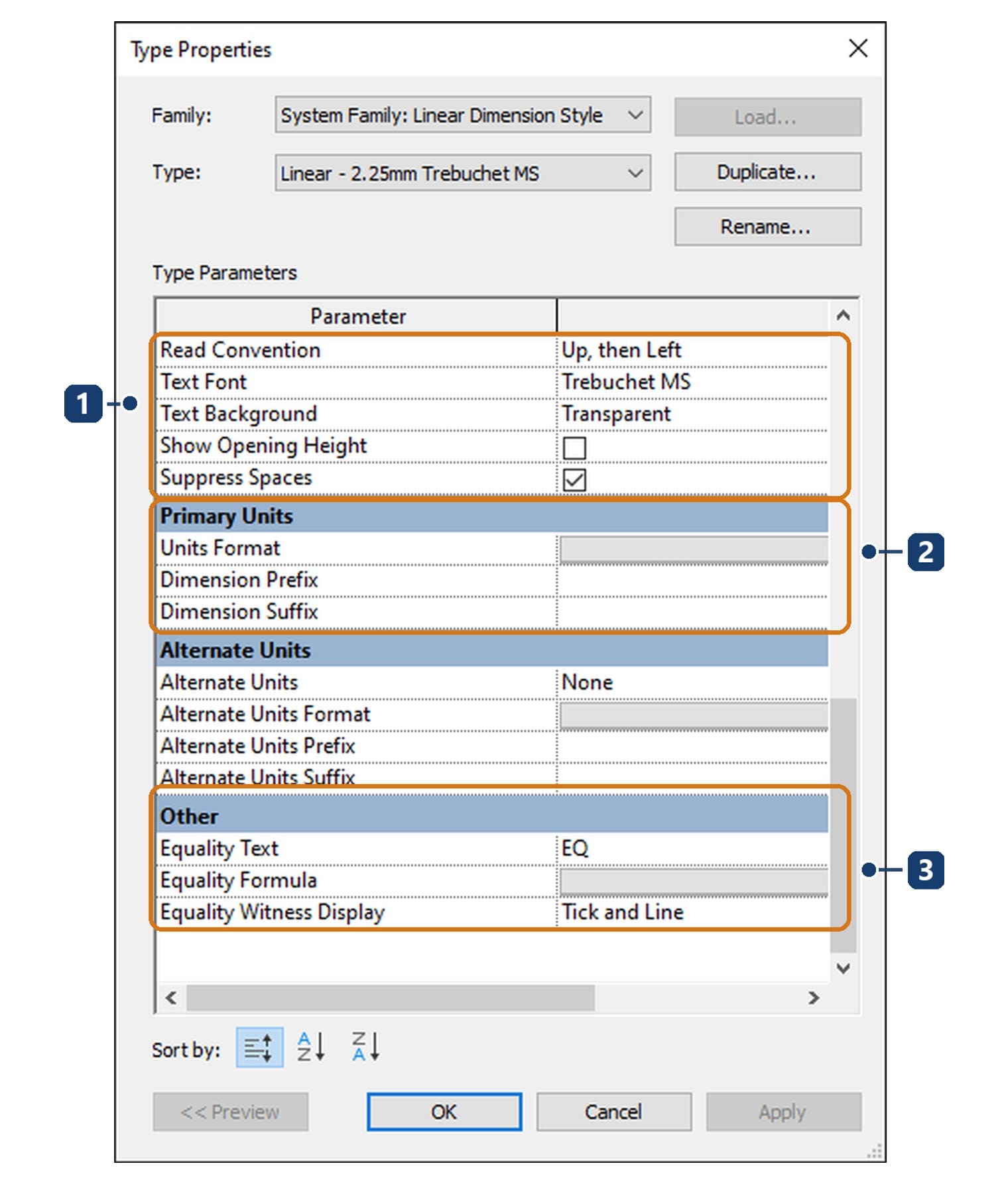Sort parameters ascending A to Z

[x=310, y=1047]
